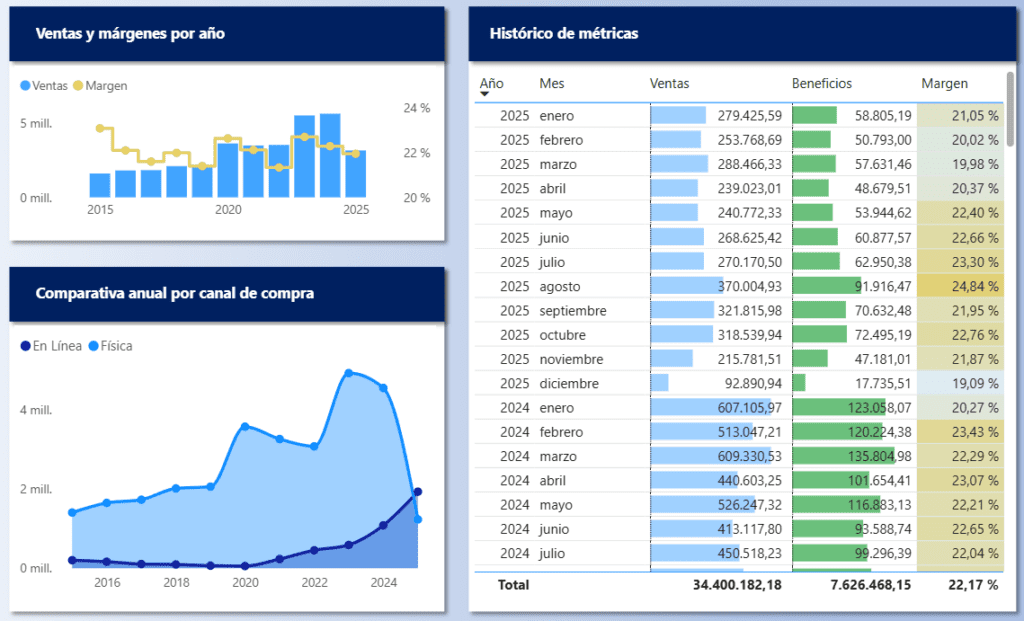Click the Beneficios column header
Viewport: 1024px width, 621px height.
point(822,84)
